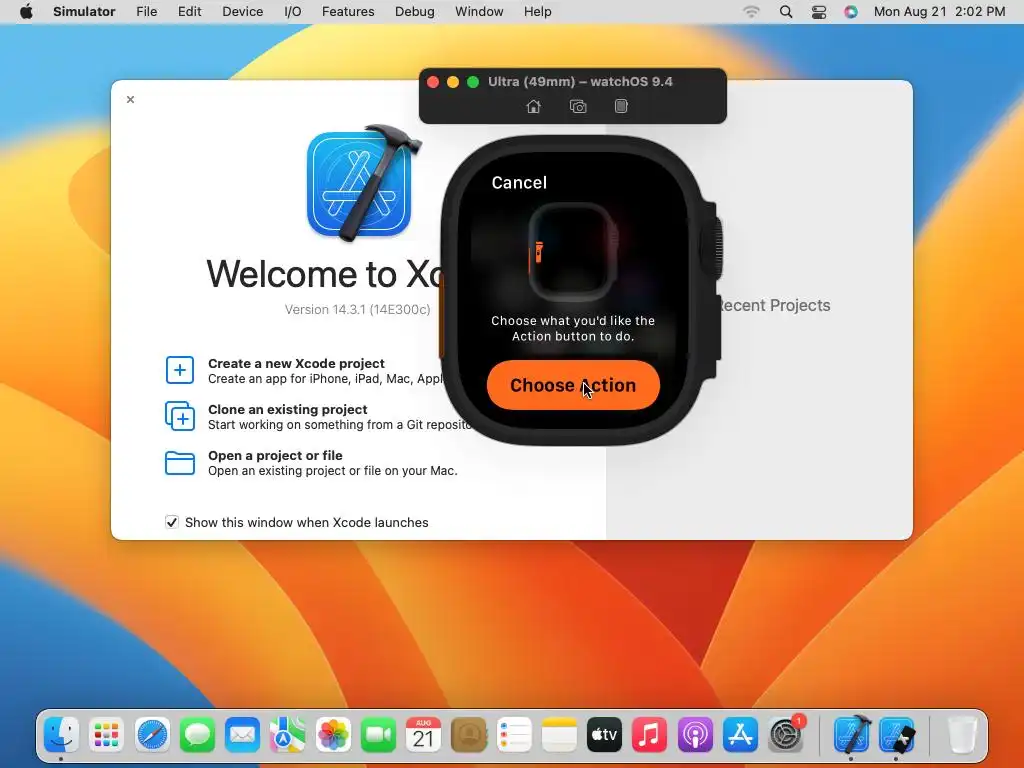Image resolution: width=1024 pixels, height=768 pixels.
Task: Open the Help menu
Action: [x=537, y=12]
